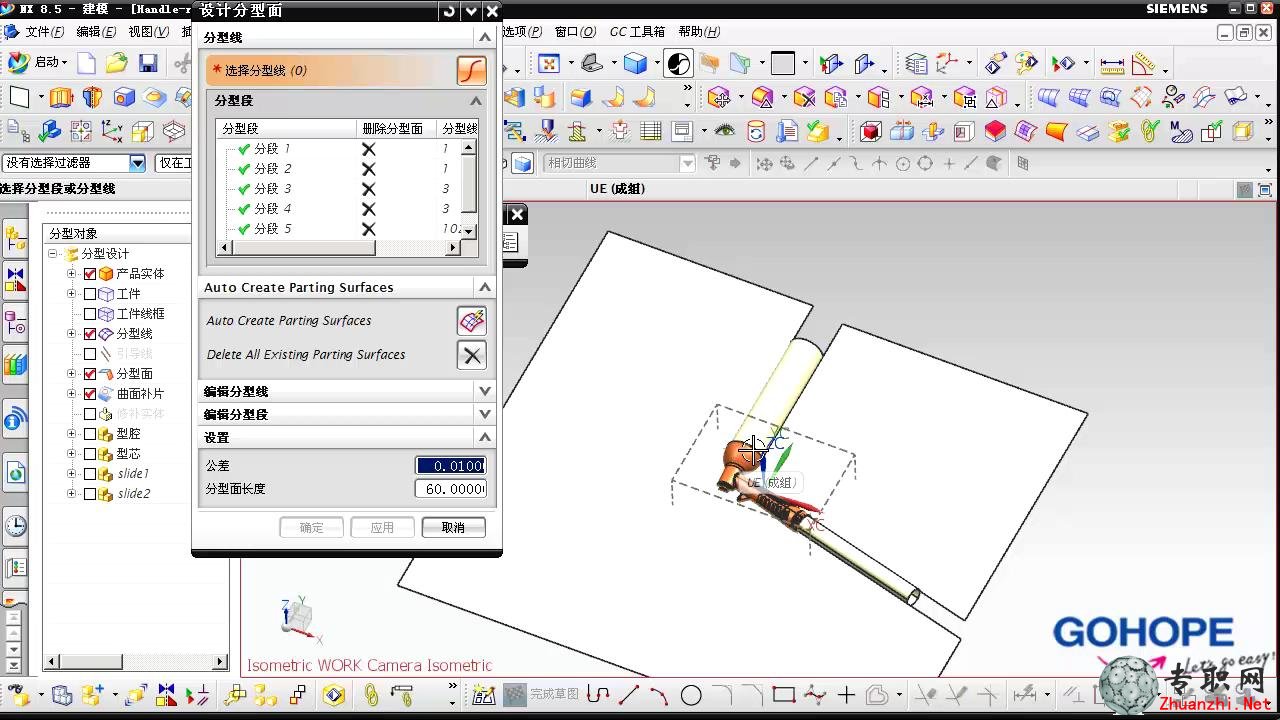Check the 工件 checkbox
The height and width of the screenshot is (720, 1280).
tap(90, 294)
